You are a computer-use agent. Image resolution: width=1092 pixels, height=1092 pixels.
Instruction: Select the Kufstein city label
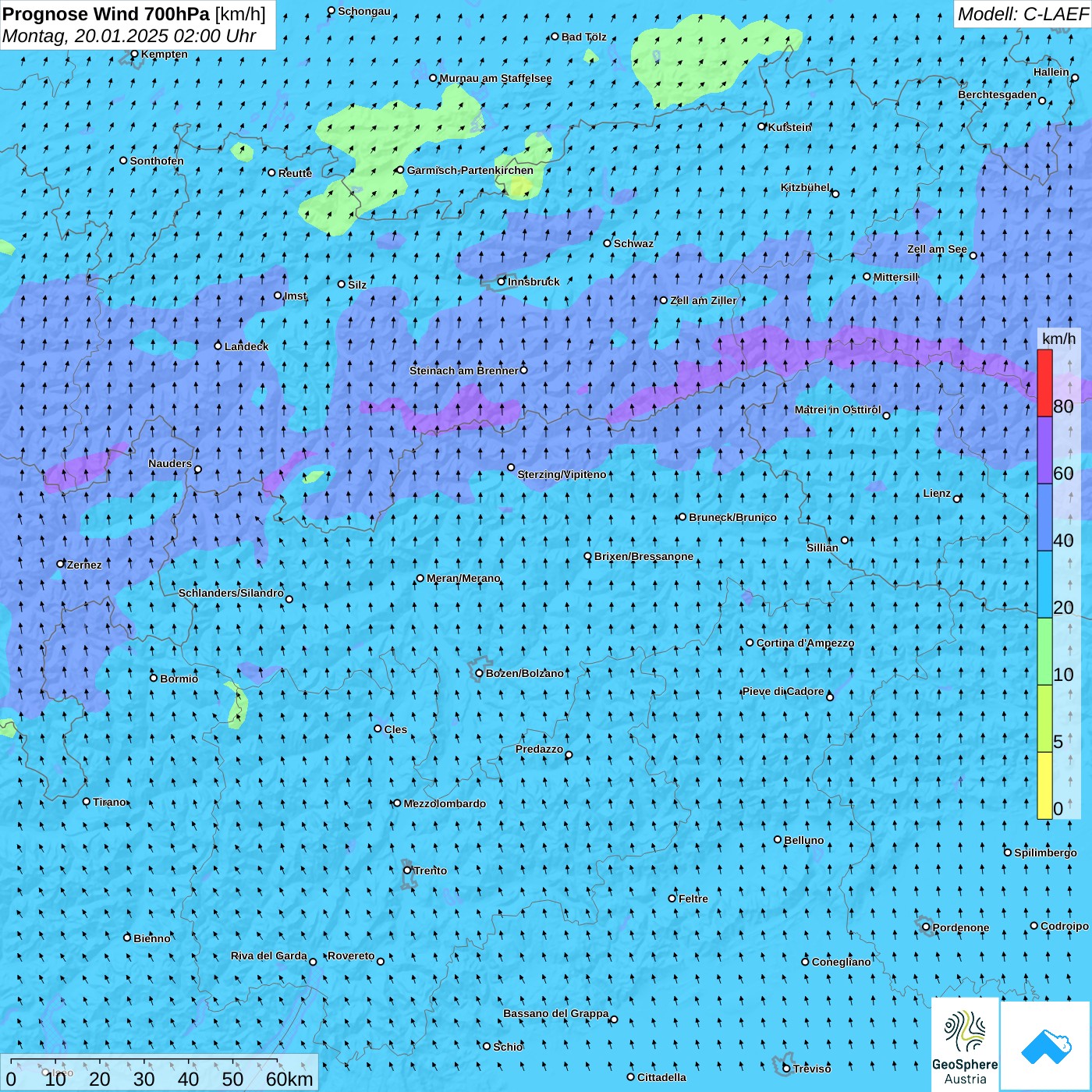tap(789, 127)
